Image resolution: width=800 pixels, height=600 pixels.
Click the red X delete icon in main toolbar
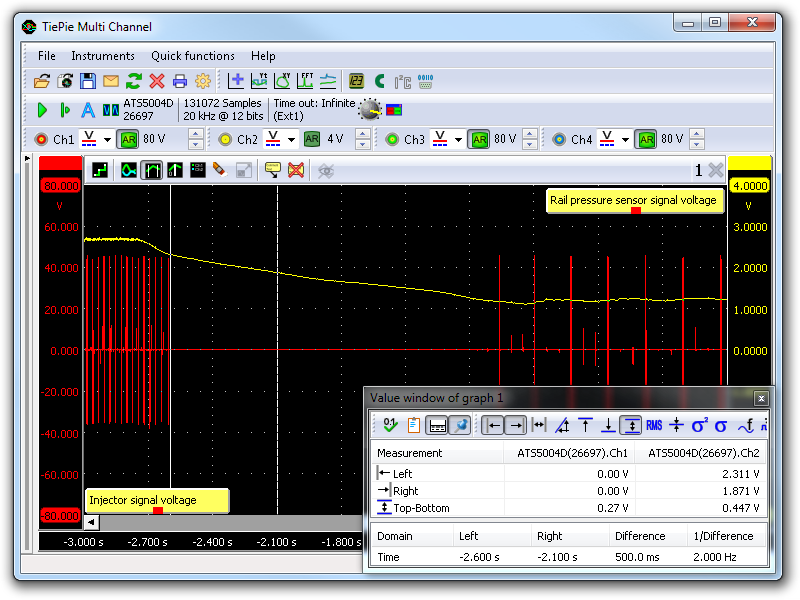tap(157, 81)
